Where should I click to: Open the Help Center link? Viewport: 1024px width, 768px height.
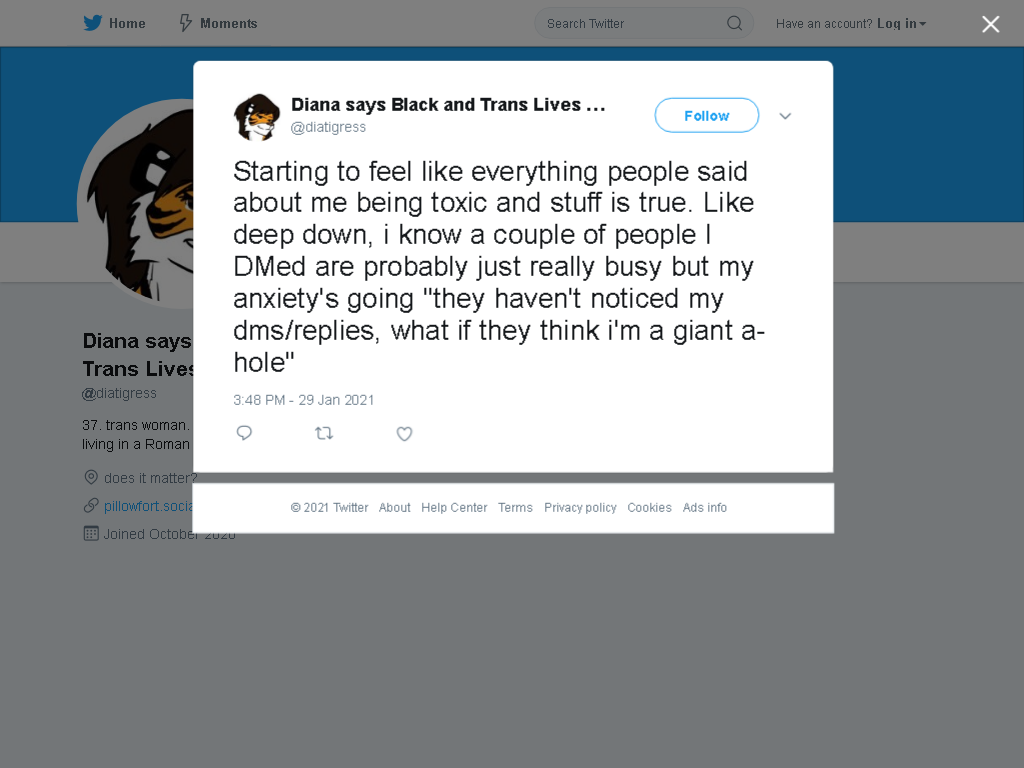454,507
